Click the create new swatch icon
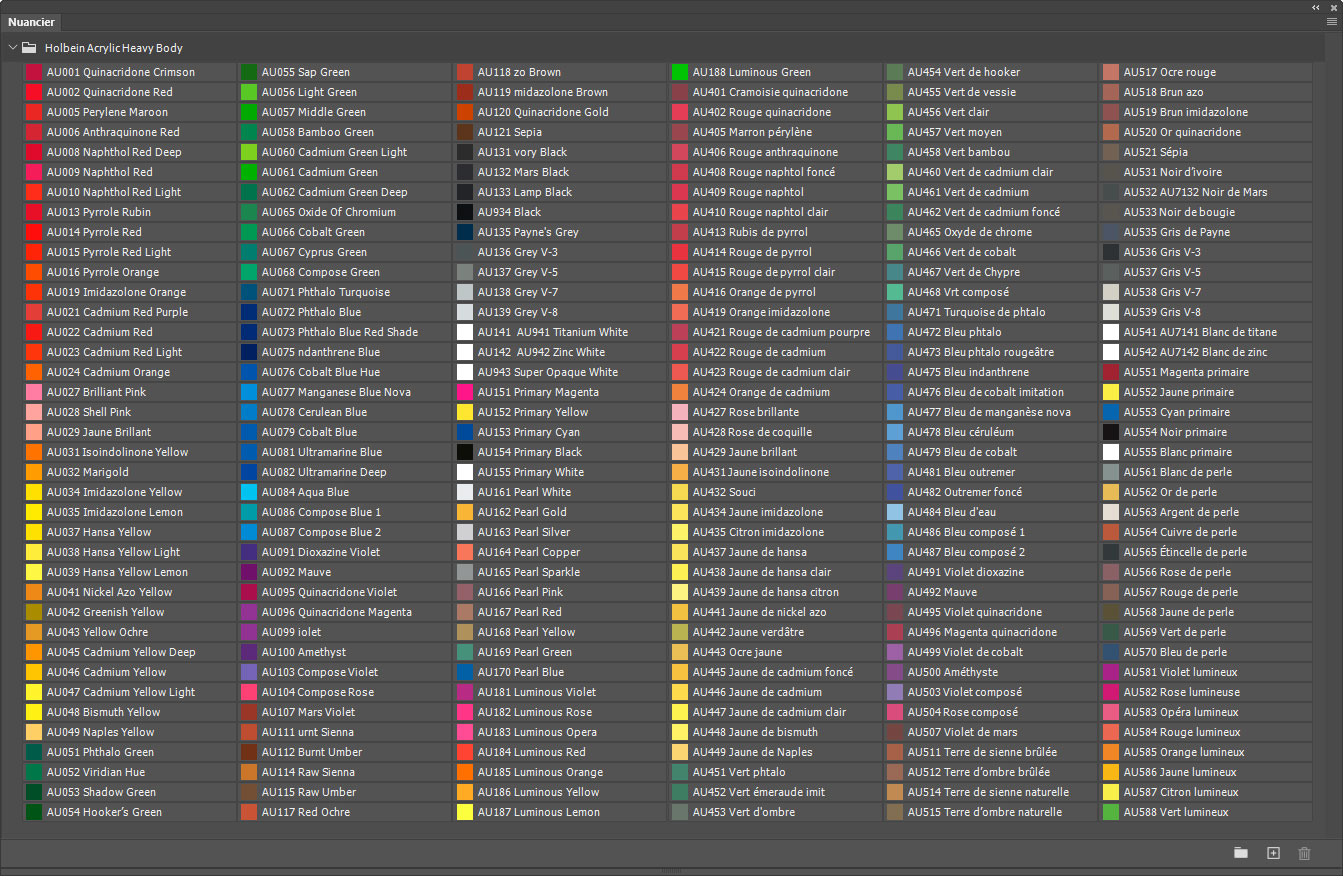 (1273, 853)
